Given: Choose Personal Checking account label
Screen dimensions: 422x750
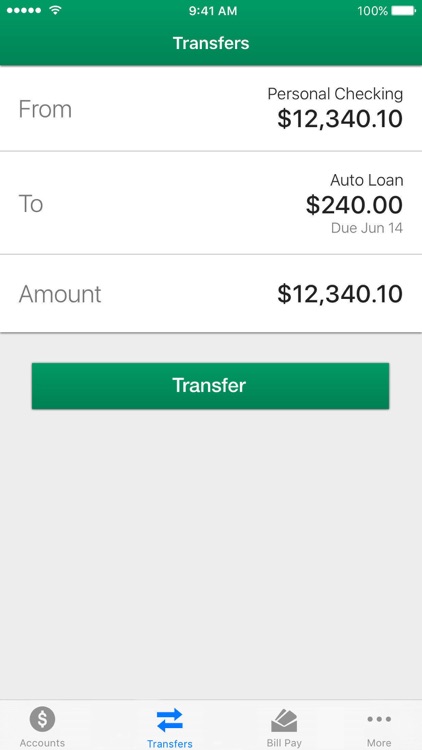Looking at the screenshot, I should (335, 94).
